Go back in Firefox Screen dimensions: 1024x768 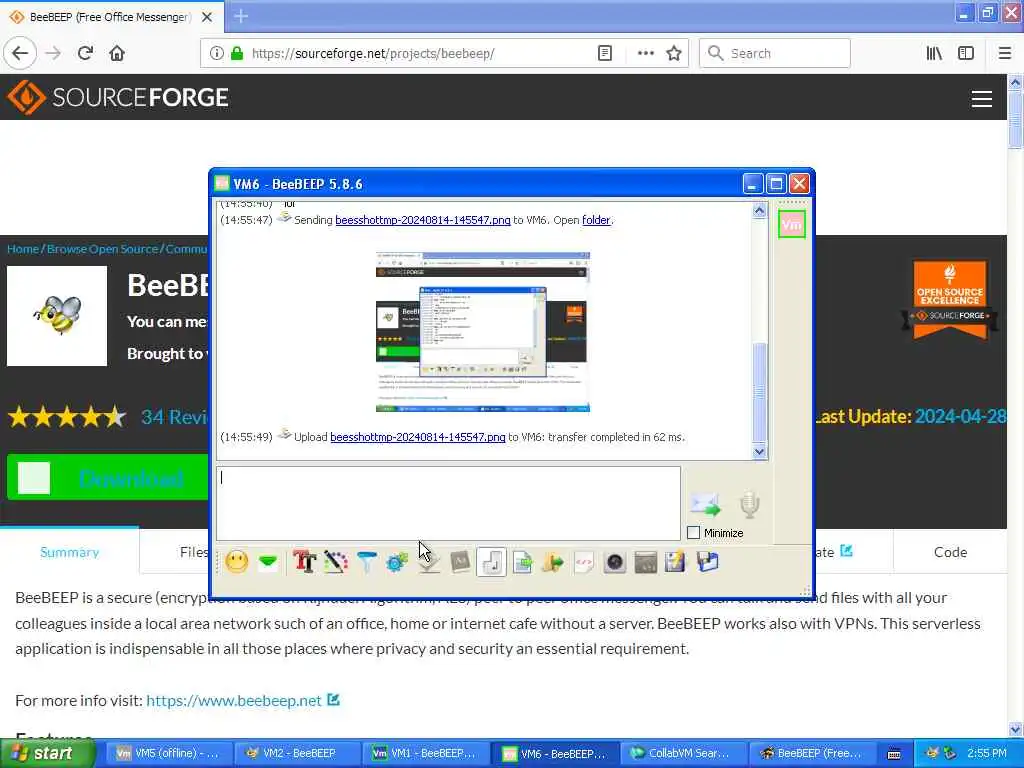coord(20,53)
